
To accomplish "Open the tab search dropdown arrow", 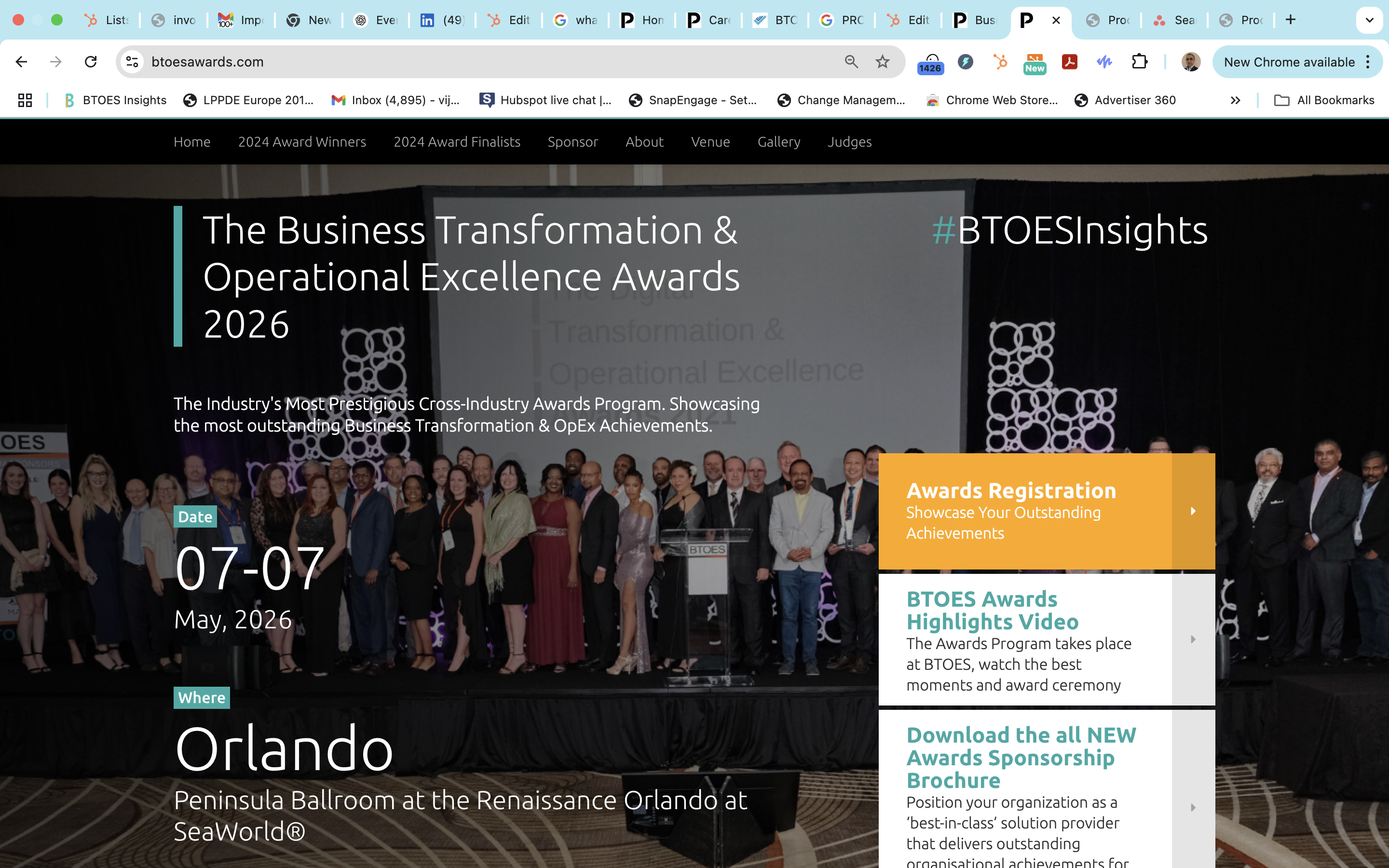I will (1369, 20).
